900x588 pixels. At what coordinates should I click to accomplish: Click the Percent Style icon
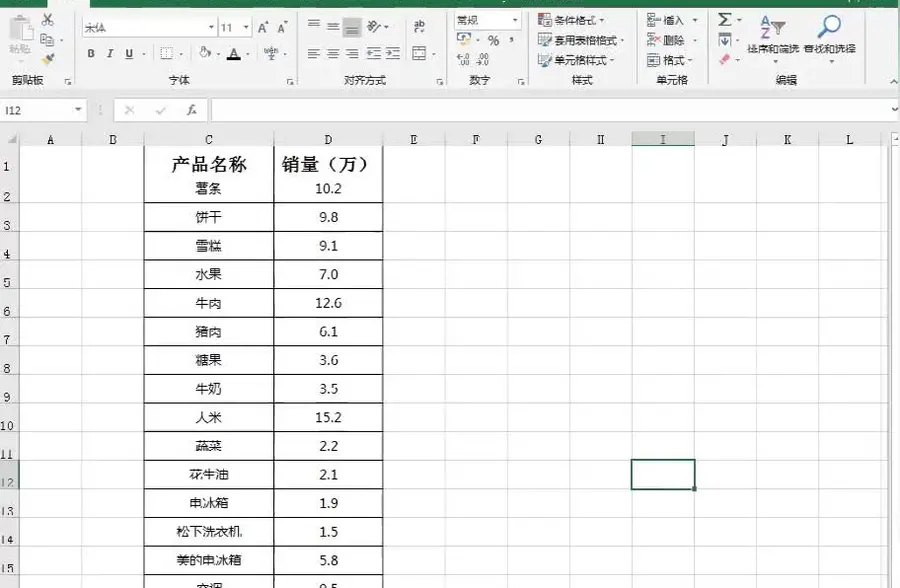point(494,40)
